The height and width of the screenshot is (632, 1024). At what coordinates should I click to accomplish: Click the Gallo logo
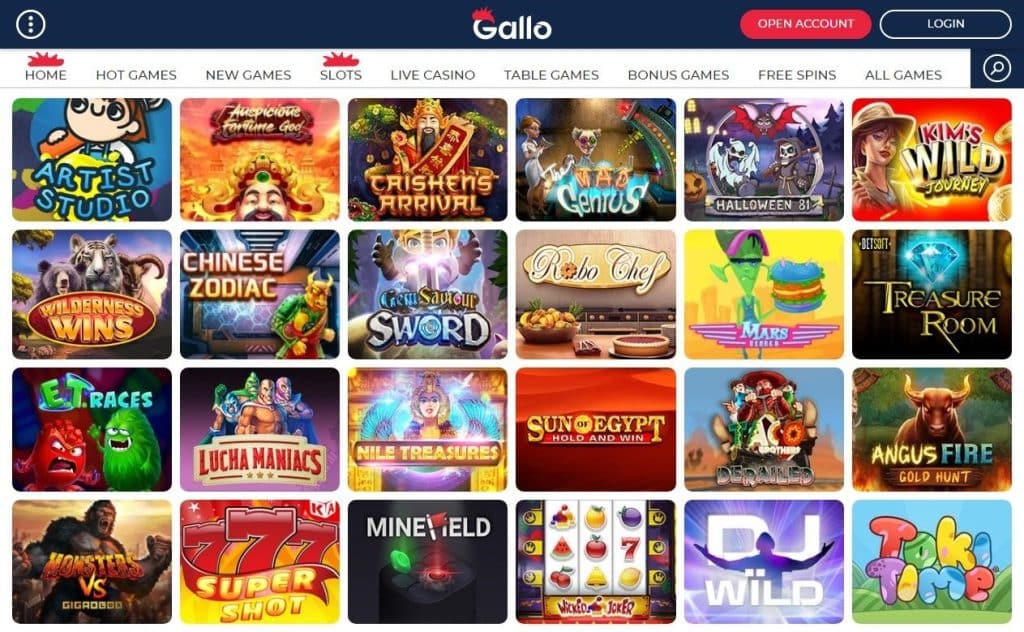pyautogui.click(x=512, y=24)
